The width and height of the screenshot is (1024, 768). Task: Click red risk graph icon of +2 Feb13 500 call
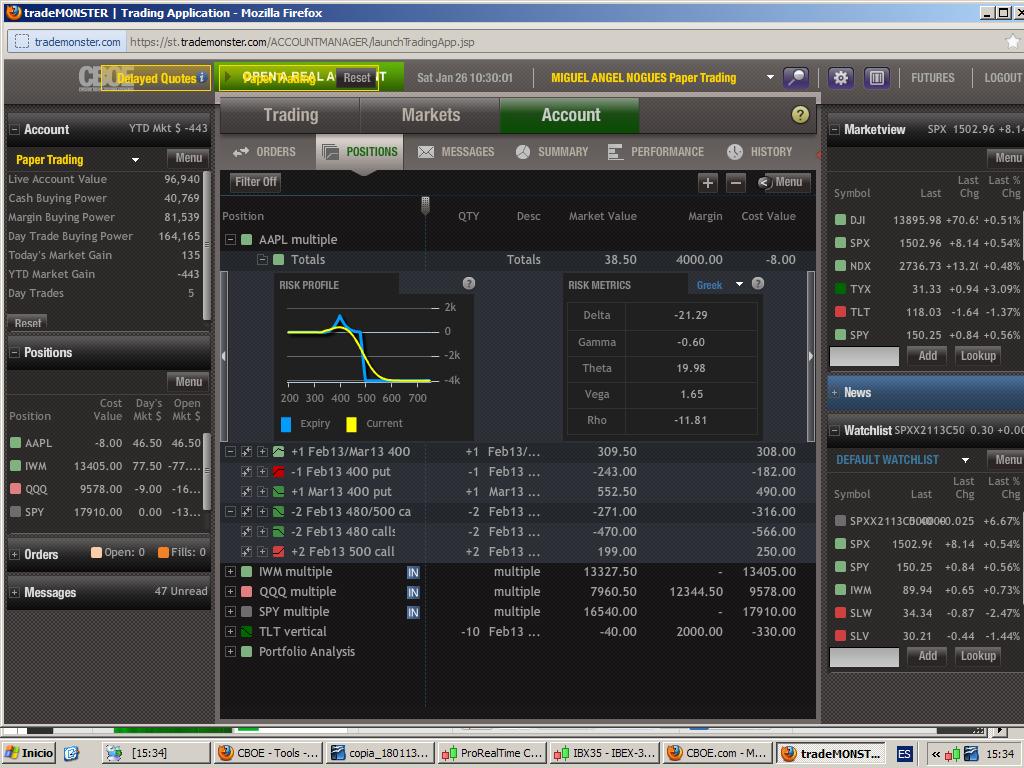point(278,551)
